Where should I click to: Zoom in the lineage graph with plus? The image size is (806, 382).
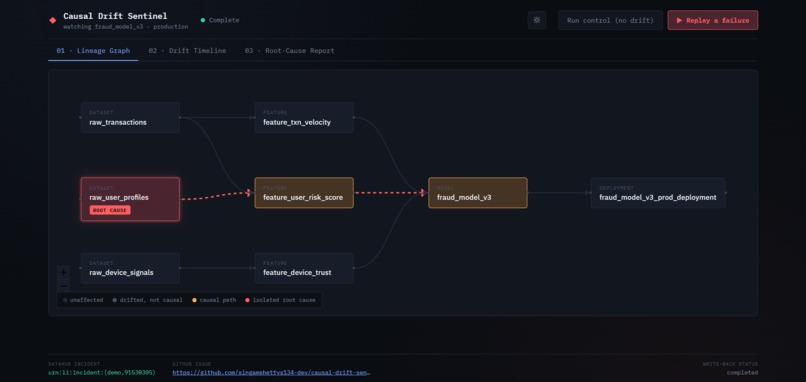[63, 272]
